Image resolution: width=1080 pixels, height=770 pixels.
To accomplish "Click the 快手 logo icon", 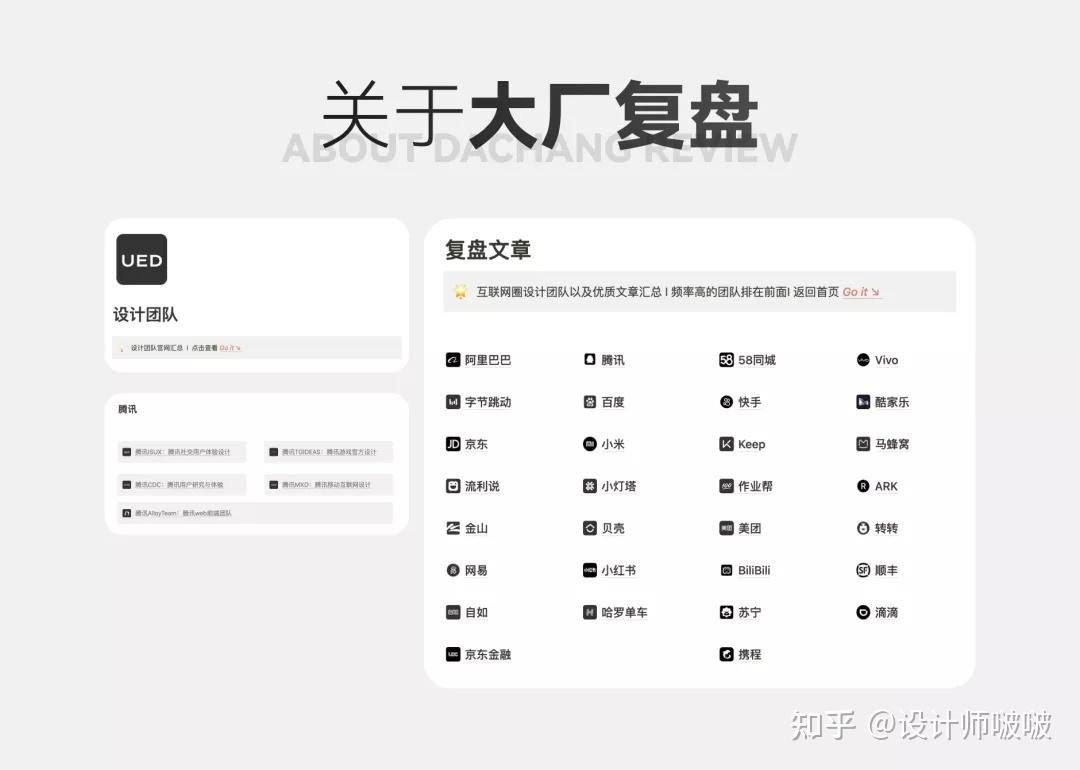I will click(726, 402).
